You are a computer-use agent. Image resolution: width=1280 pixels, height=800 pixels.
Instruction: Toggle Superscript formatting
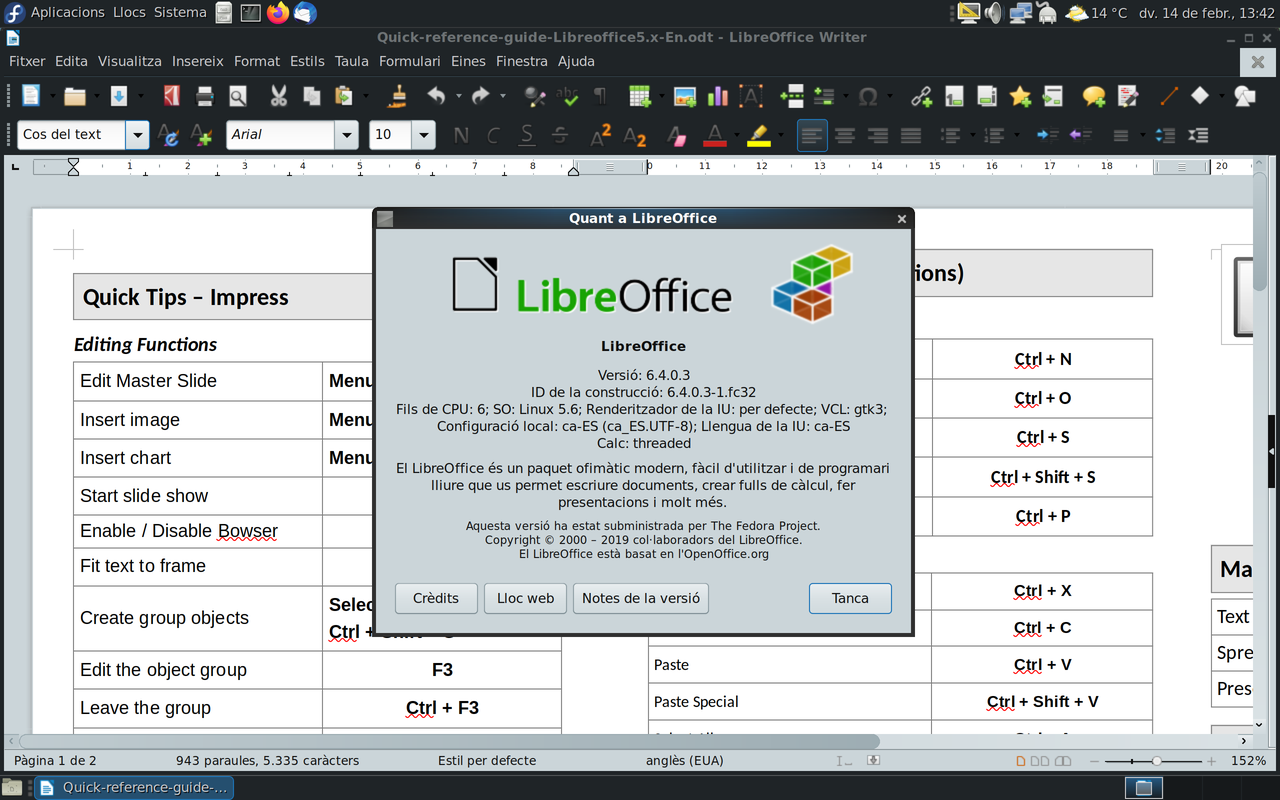pyautogui.click(x=601, y=135)
